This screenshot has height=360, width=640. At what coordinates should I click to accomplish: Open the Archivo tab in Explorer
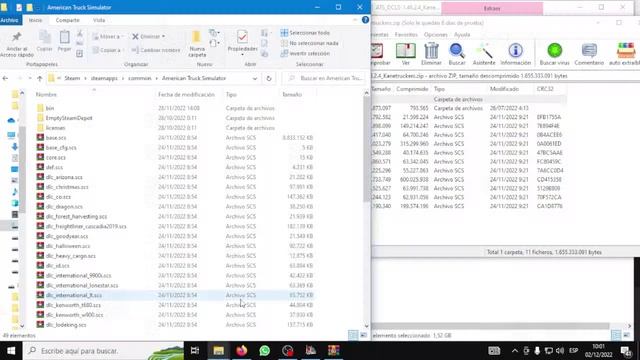tap(9, 20)
